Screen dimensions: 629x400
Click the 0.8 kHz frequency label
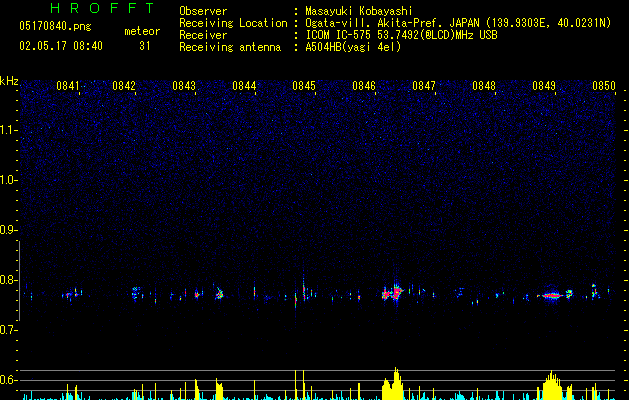(x=8, y=280)
